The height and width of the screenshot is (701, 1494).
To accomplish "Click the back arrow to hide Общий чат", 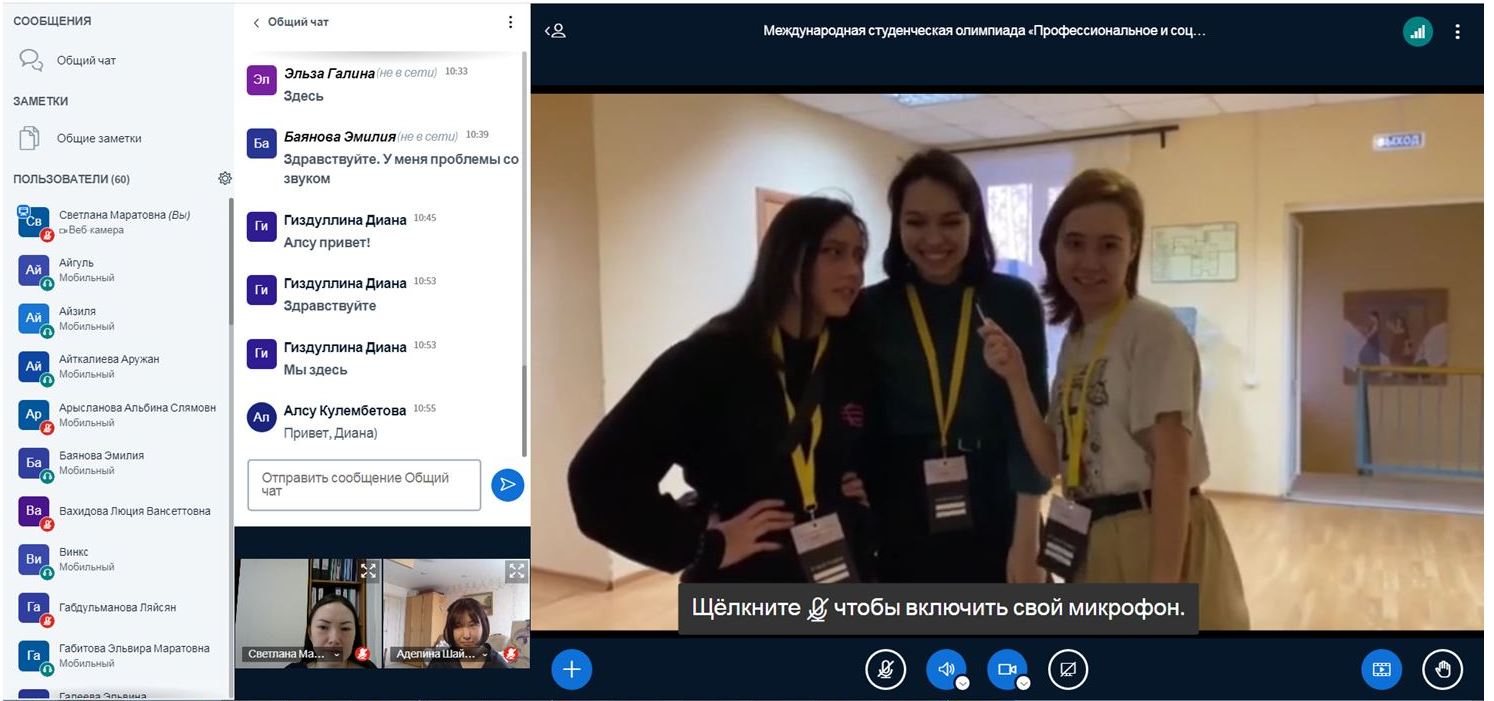I will coord(256,22).
